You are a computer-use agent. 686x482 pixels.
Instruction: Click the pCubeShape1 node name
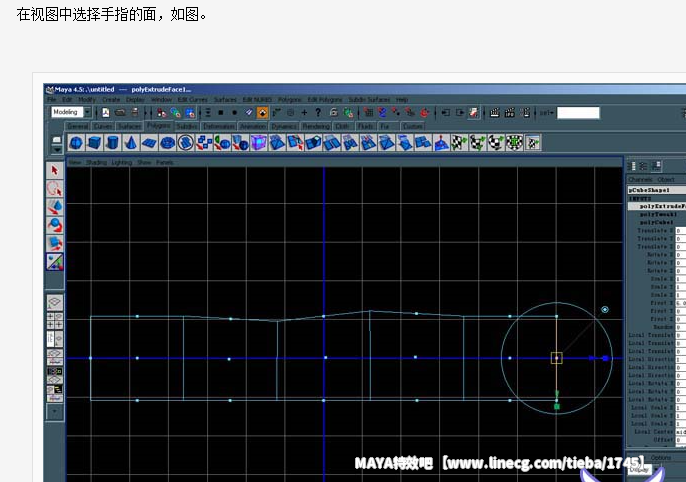[x=649, y=190]
